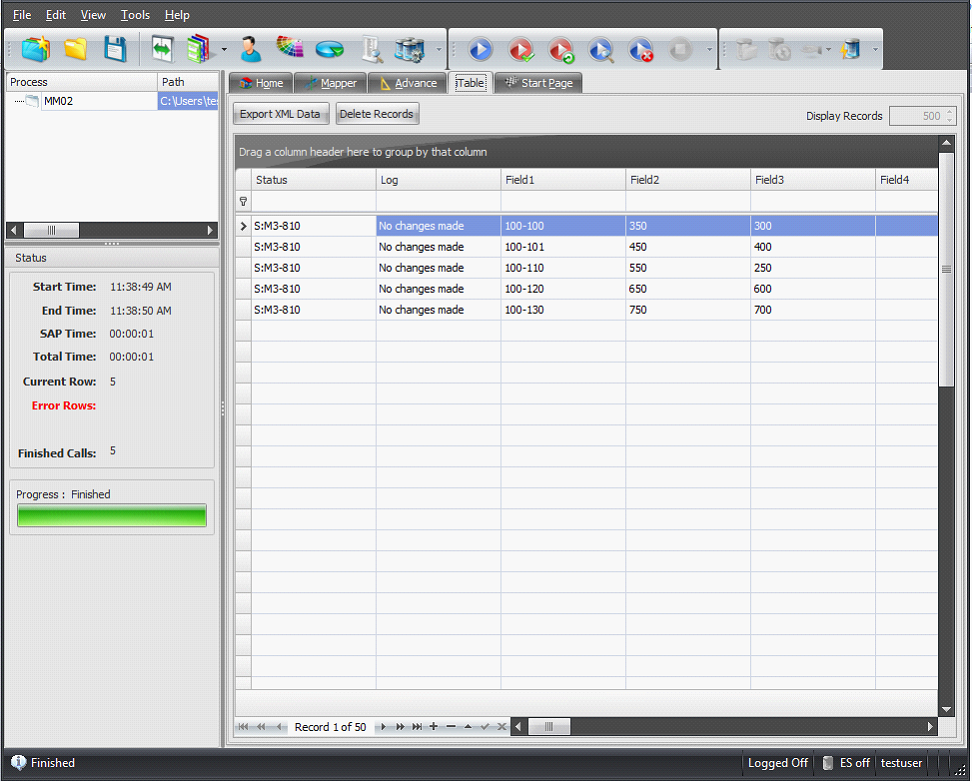Click the green arrows document icon

(x=162, y=48)
